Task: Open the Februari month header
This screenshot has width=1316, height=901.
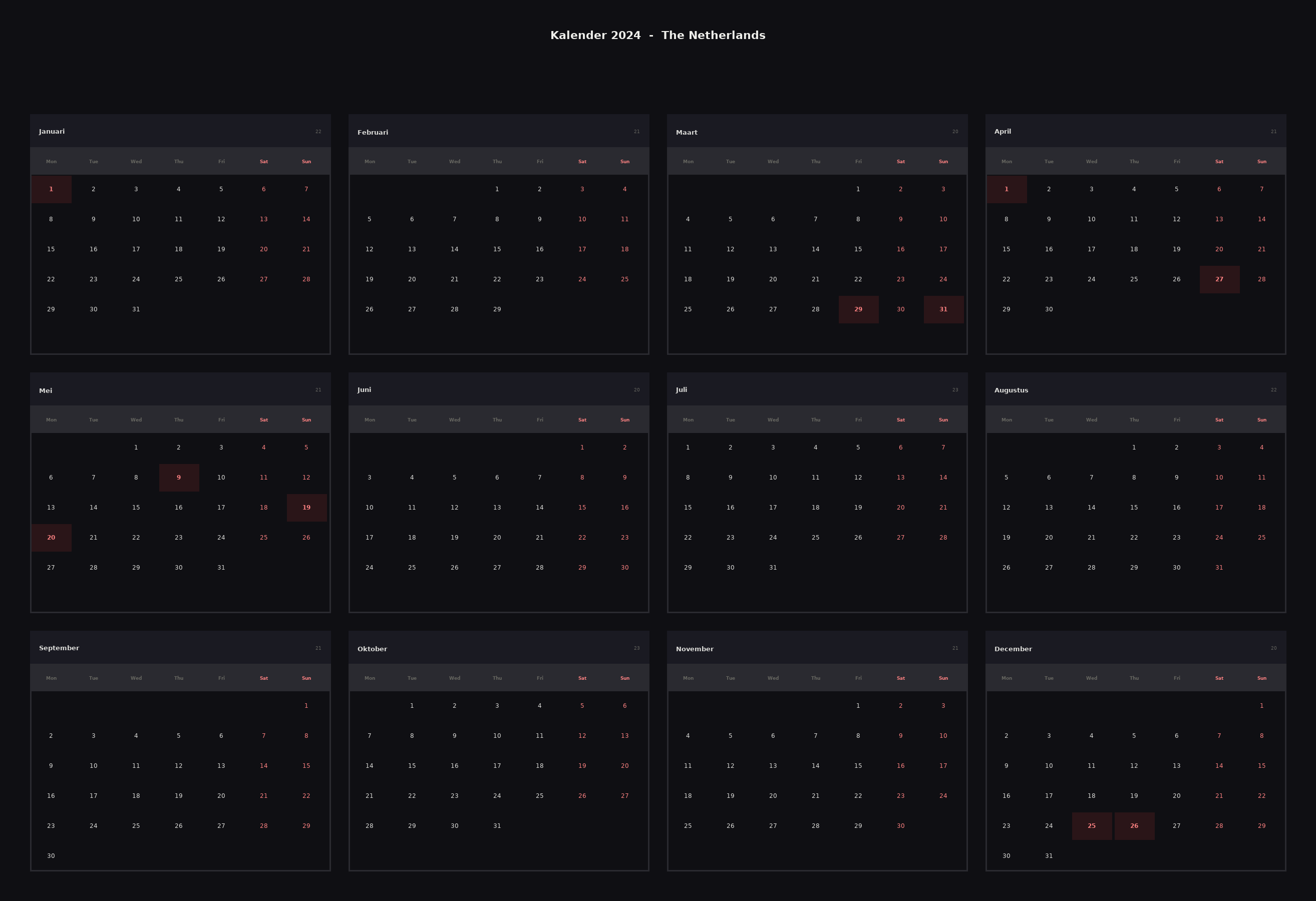Action: 499,131
